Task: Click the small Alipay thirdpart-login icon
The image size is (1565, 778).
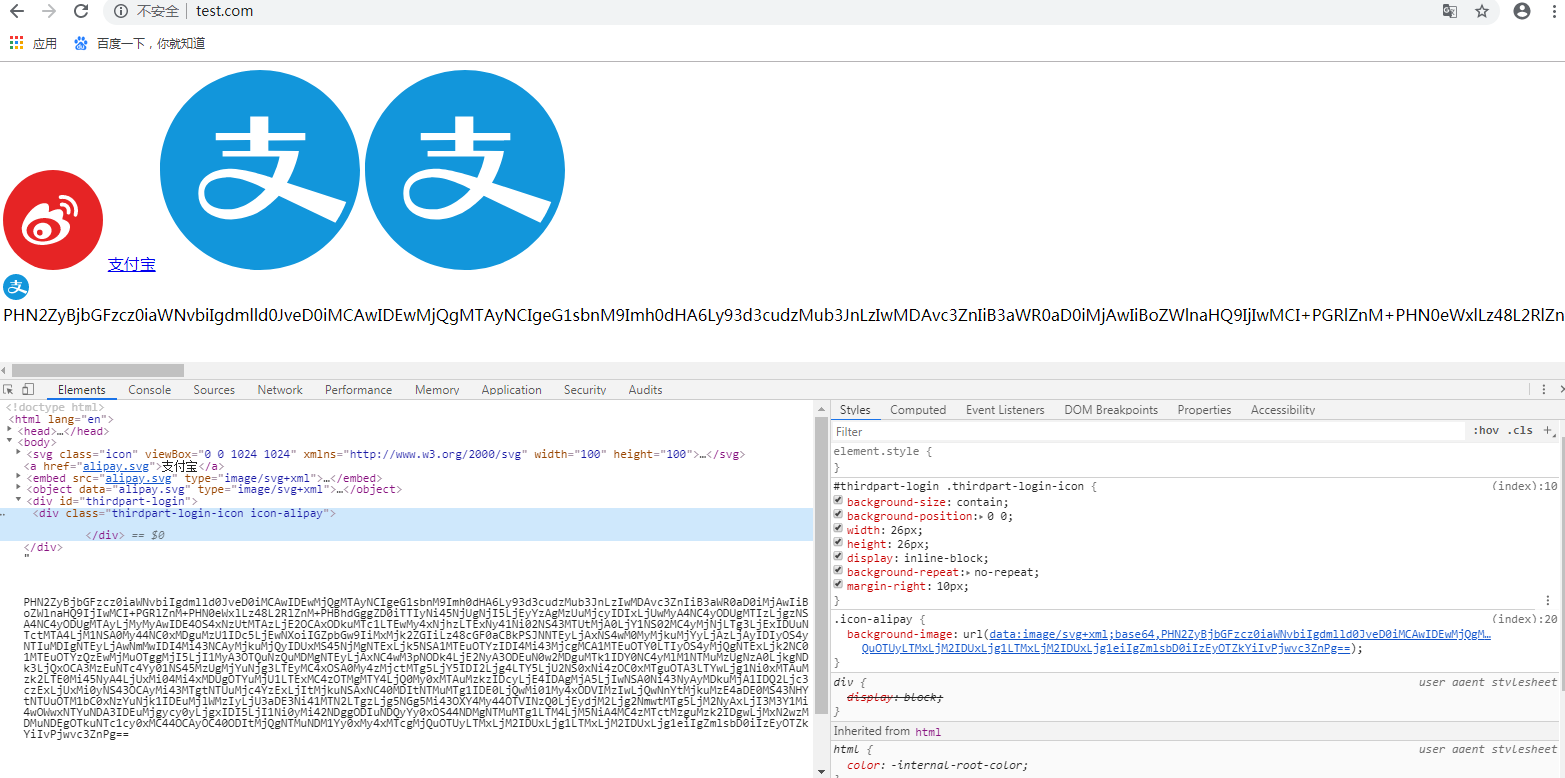Action: [x=16, y=287]
